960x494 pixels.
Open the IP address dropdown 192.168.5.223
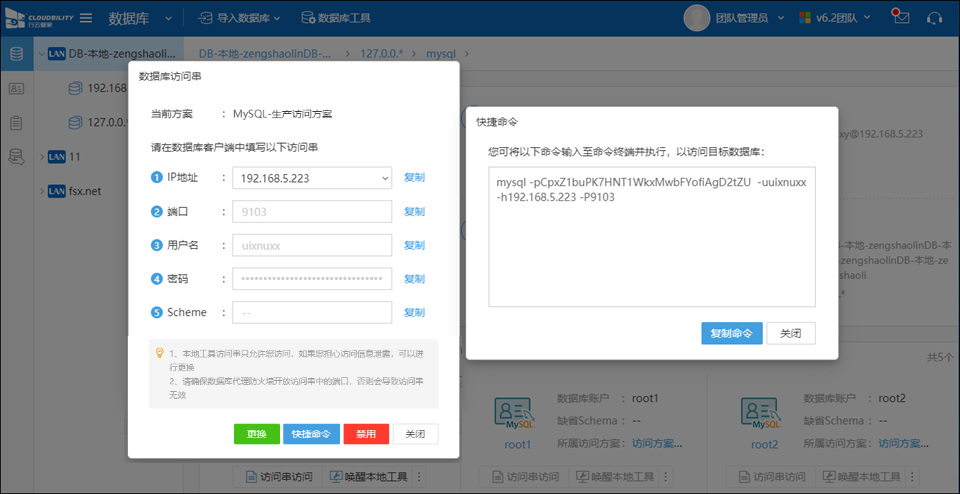[311, 178]
